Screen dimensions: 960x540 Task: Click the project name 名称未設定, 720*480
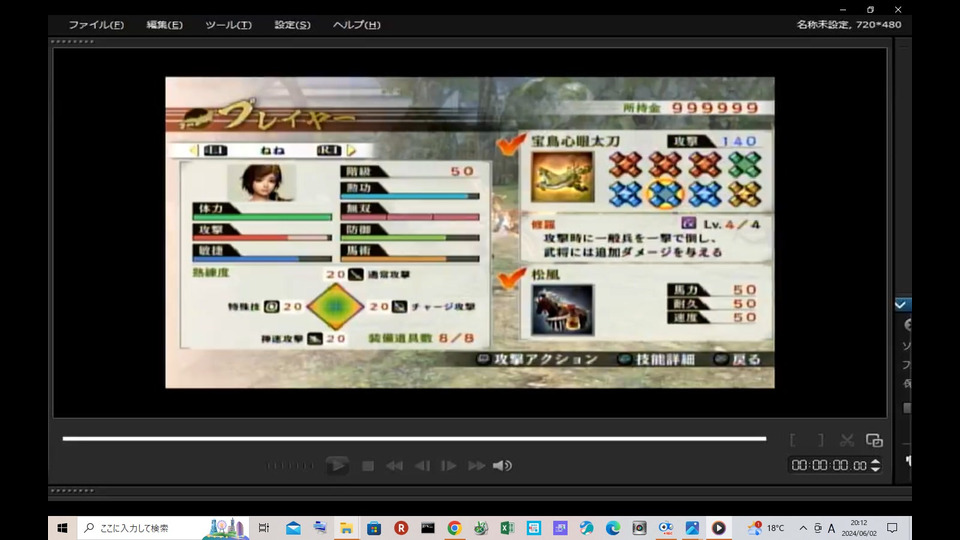click(849, 25)
